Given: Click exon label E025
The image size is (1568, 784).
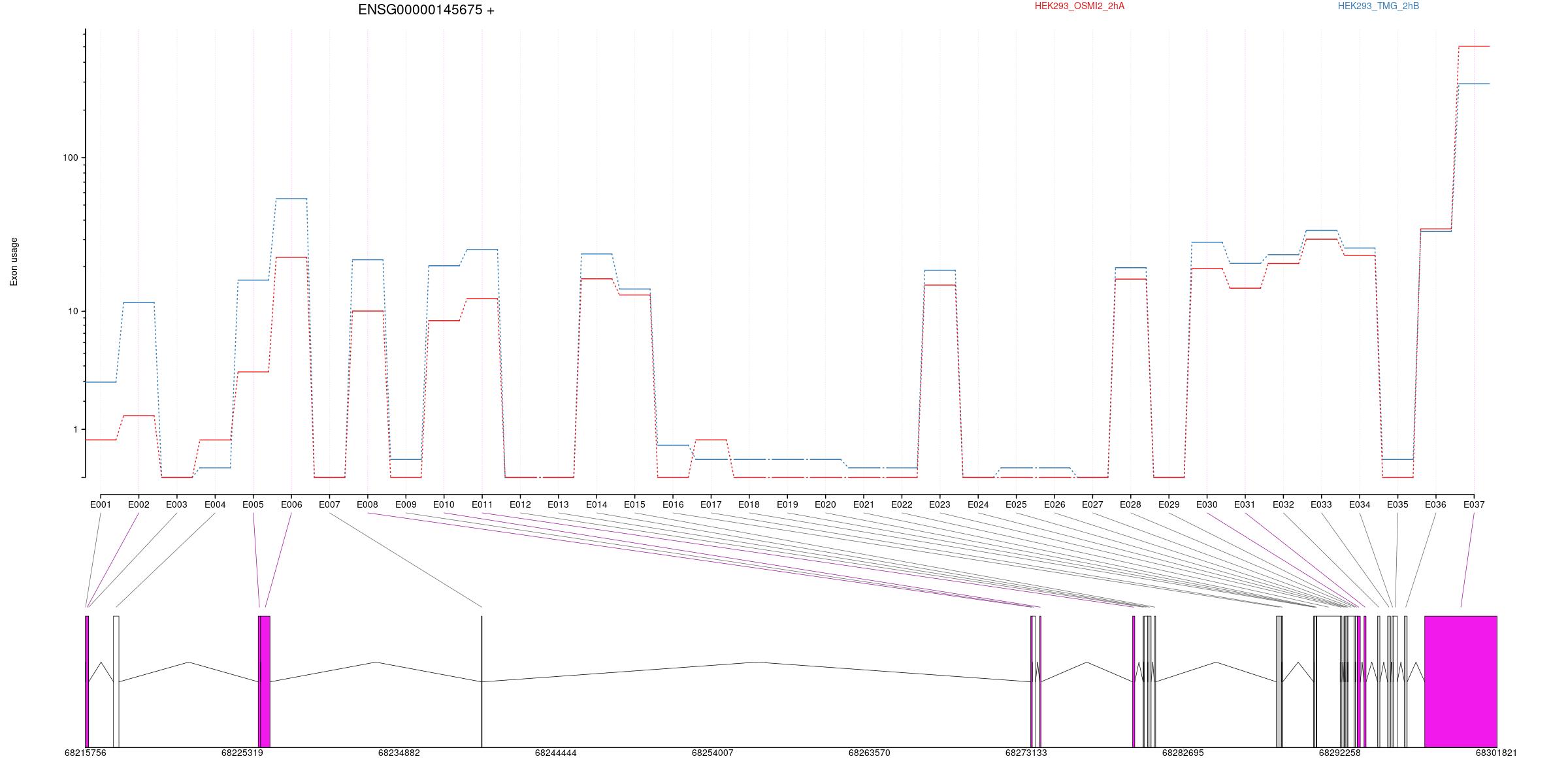Looking at the screenshot, I should point(1016,504).
